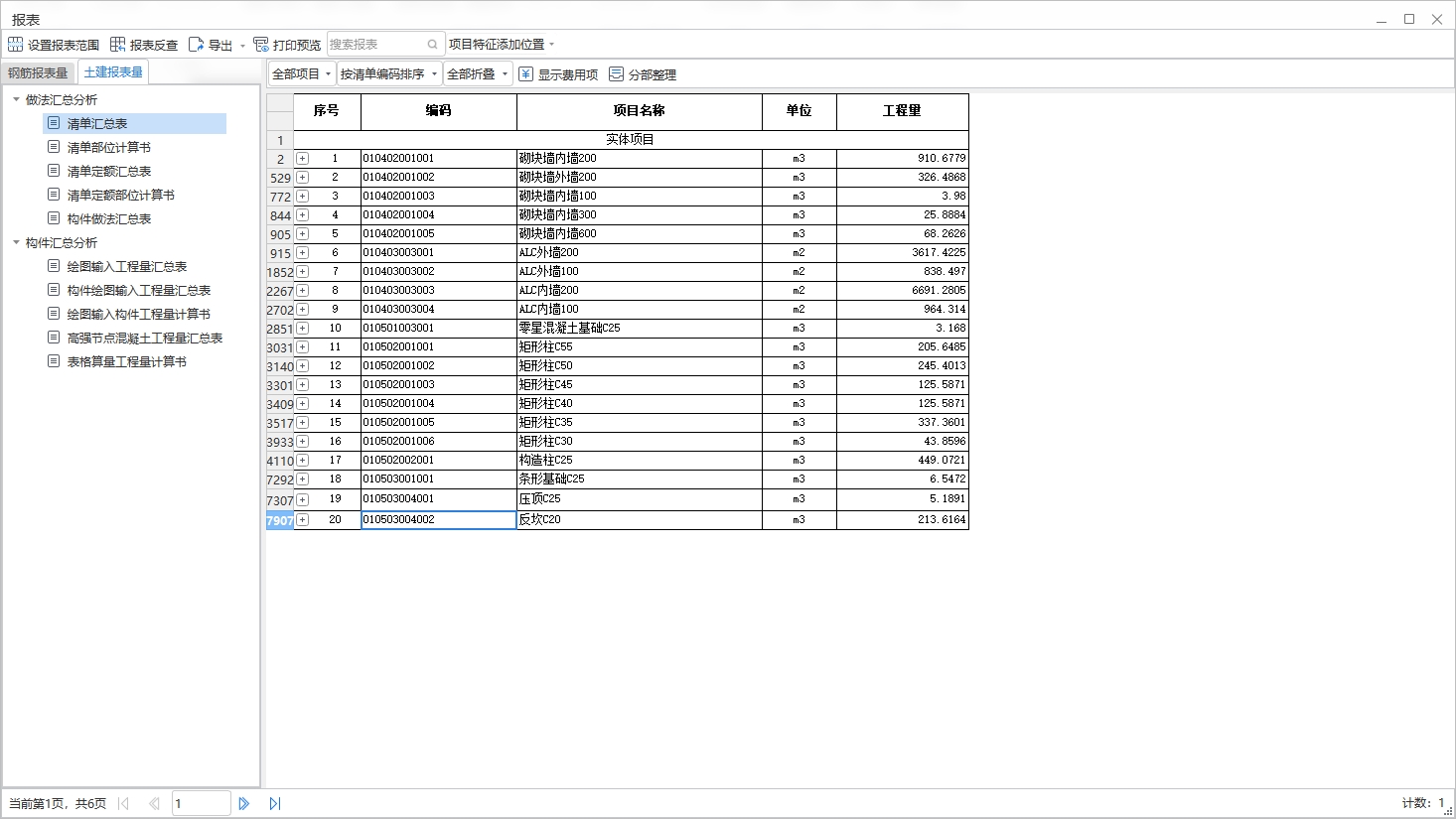The image size is (1456, 819).
Task: Expand row 10 零星混凝土基础C25
Action: click(303, 329)
